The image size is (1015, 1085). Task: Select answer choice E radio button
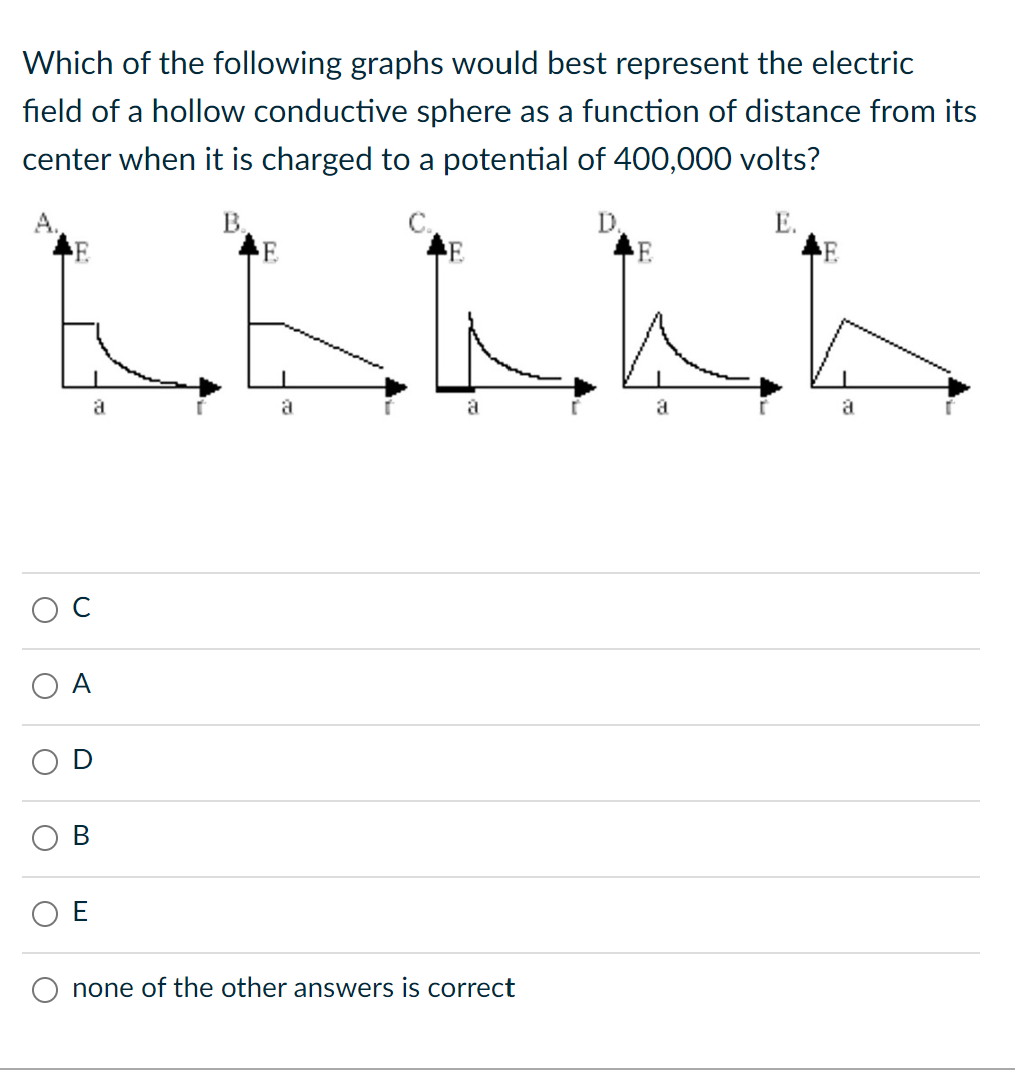(44, 914)
